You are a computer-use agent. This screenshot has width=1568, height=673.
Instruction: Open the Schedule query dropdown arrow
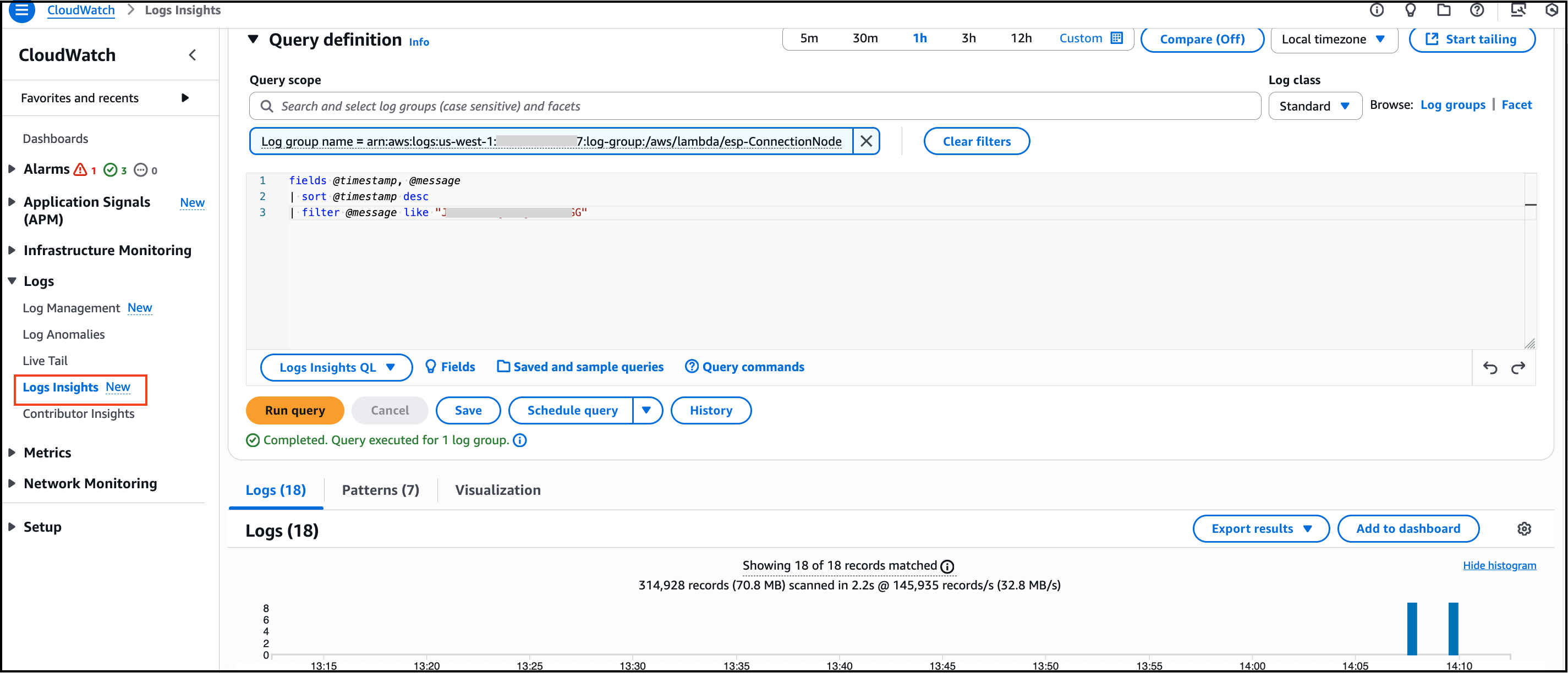tap(646, 411)
